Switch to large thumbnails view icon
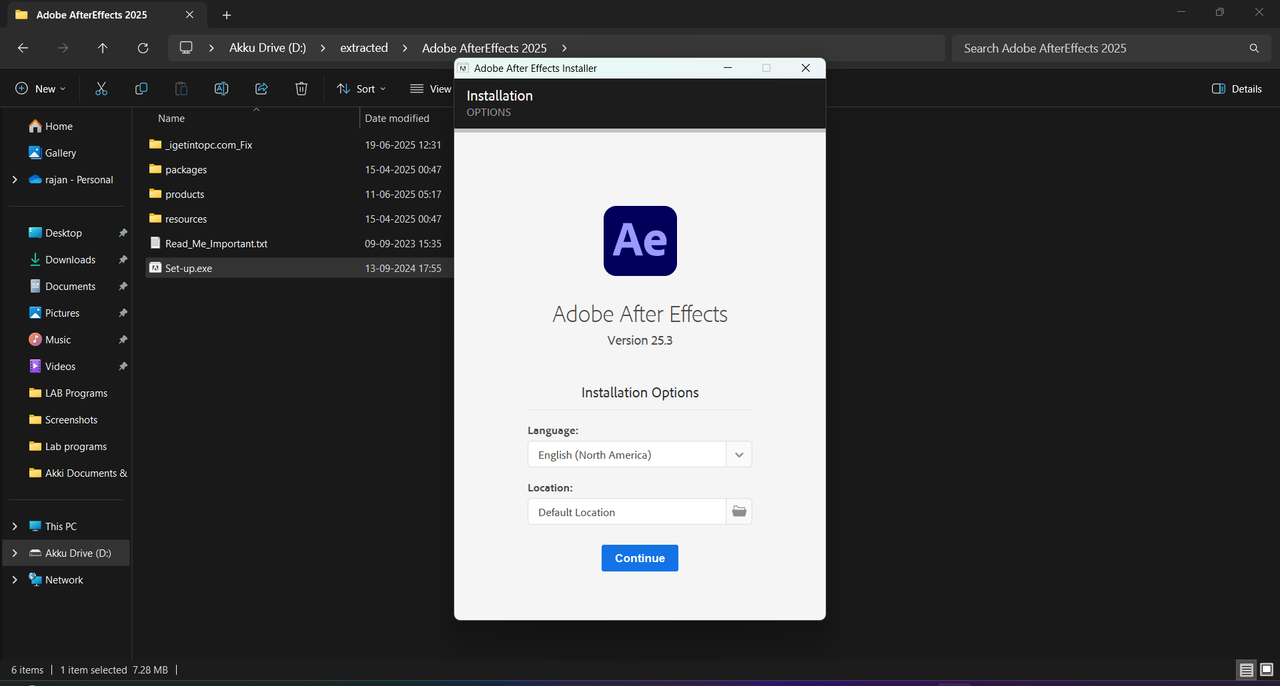The width and height of the screenshot is (1280, 686). [x=1266, y=670]
